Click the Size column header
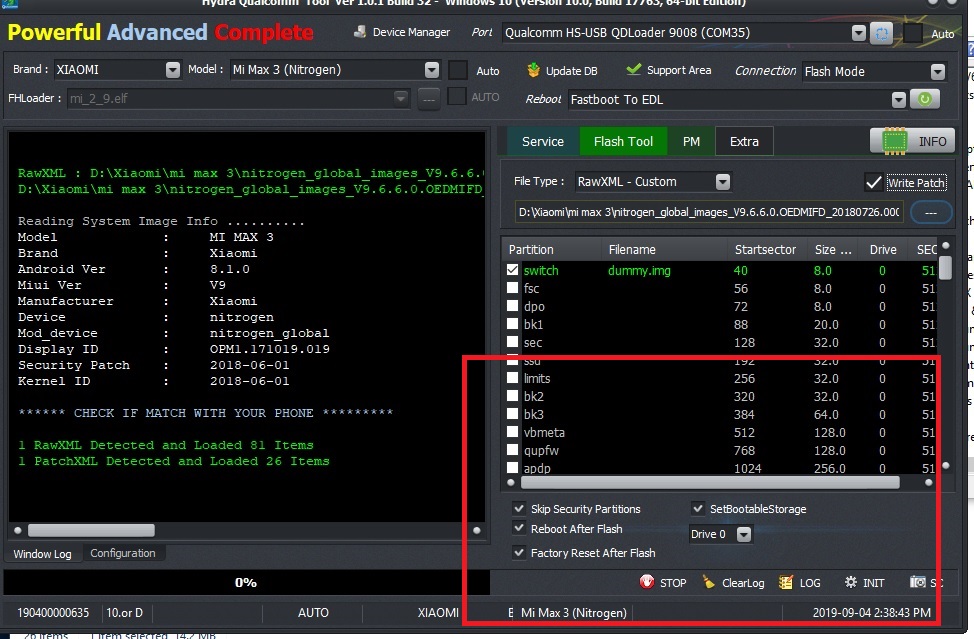Image resolution: width=974 pixels, height=639 pixels. 833,249
